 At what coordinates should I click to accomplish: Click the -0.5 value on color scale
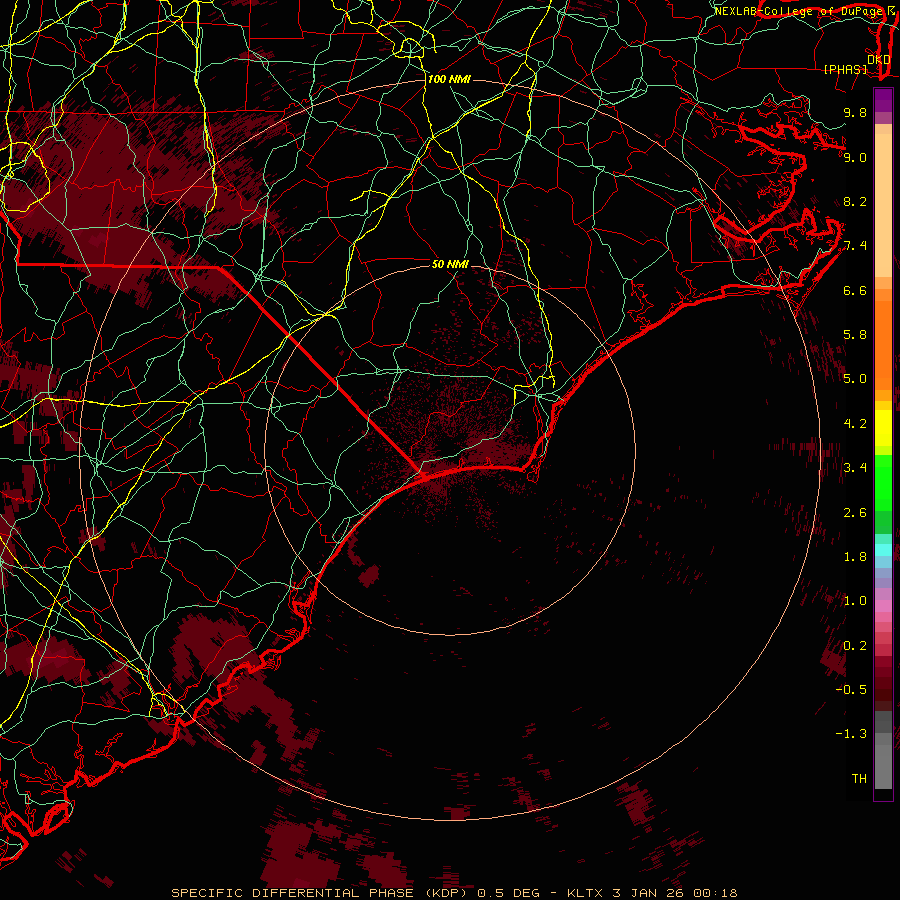[x=851, y=690]
